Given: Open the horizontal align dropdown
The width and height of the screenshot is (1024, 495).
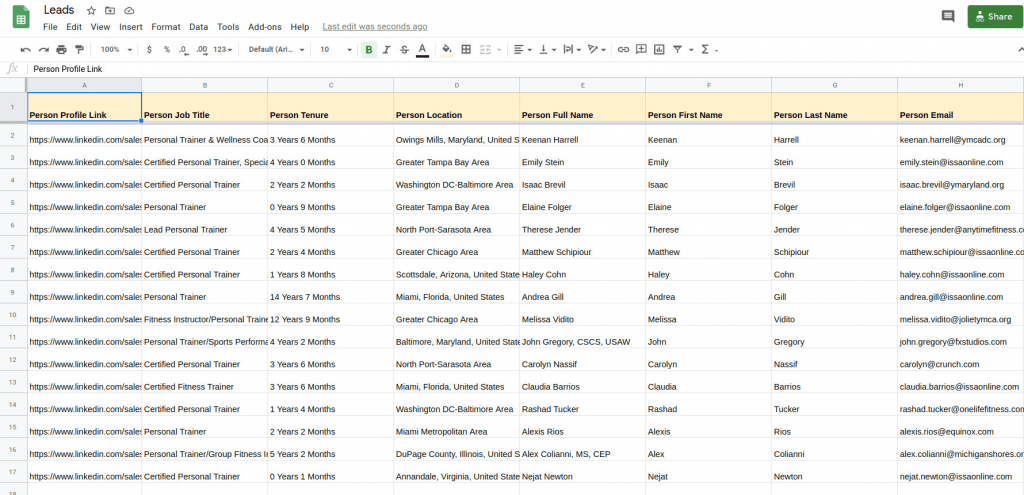Looking at the screenshot, I should (x=522, y=50).
